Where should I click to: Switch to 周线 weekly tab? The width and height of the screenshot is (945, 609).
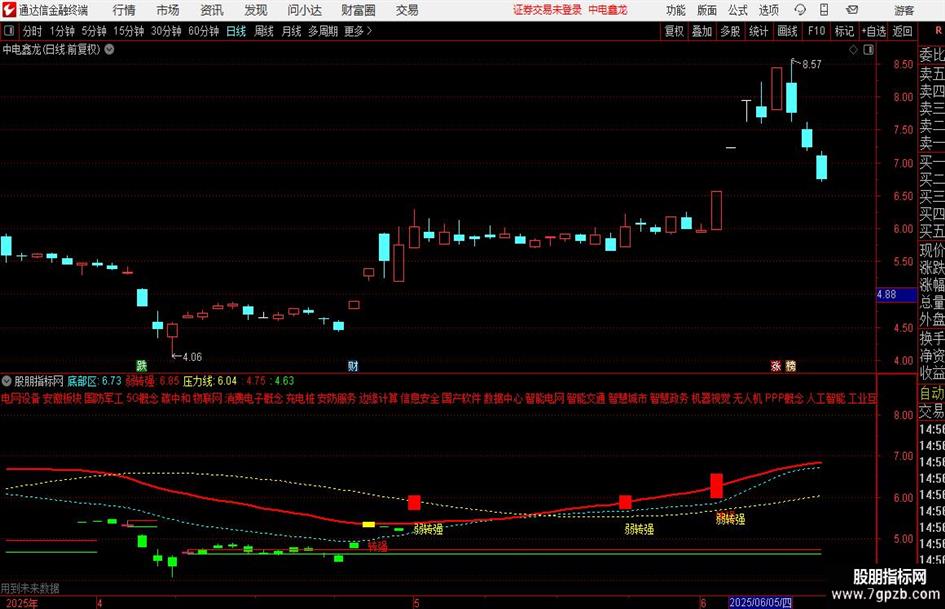(264, 31)
